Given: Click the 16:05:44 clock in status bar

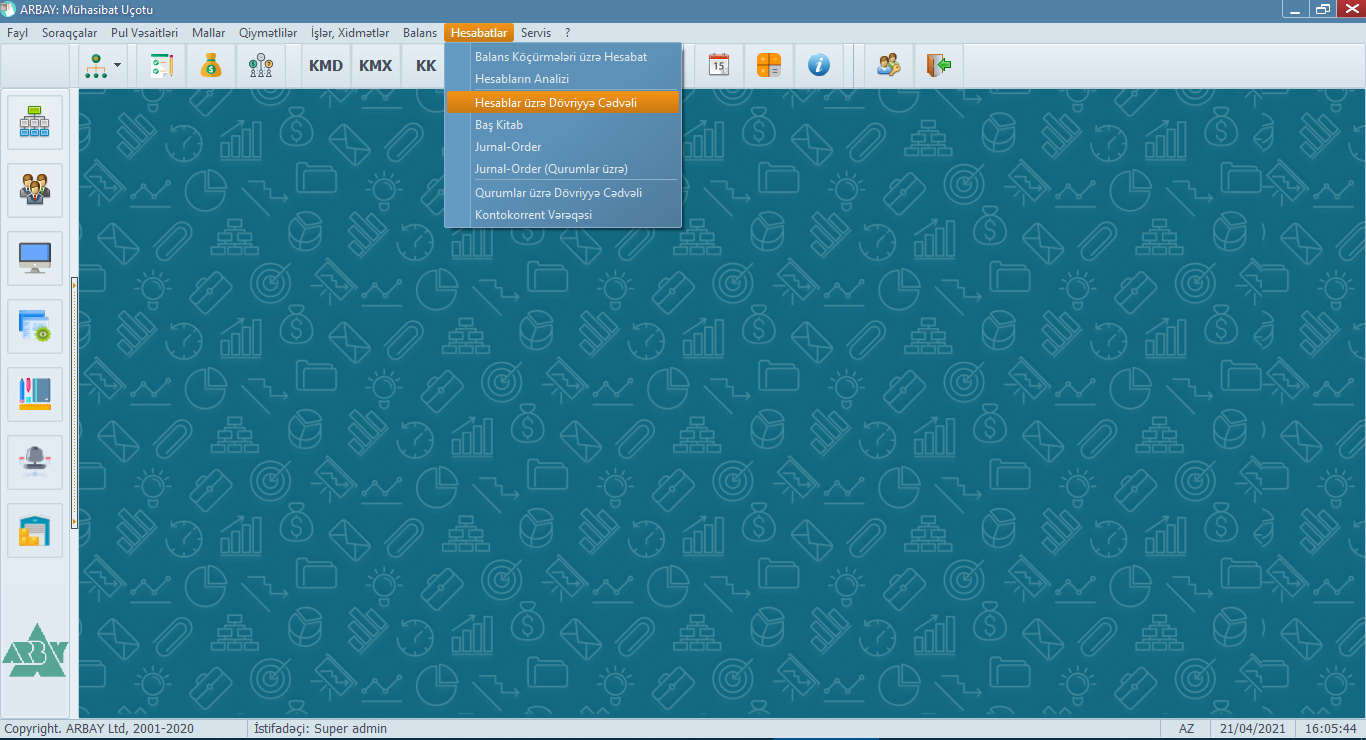Looking at the screenshot, I should click(1330, 729).
